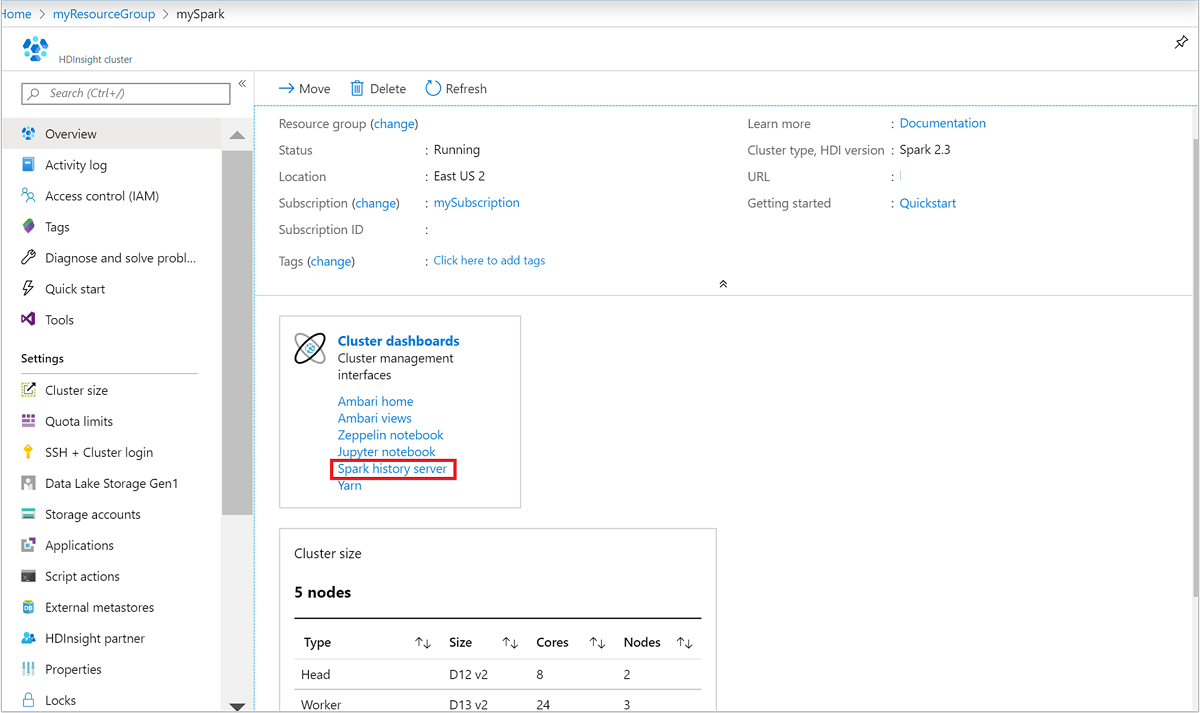Viewport: 1200px width, 713px height.
Task: Select the Move toolbar icon
Action: [x=304, y=88]
